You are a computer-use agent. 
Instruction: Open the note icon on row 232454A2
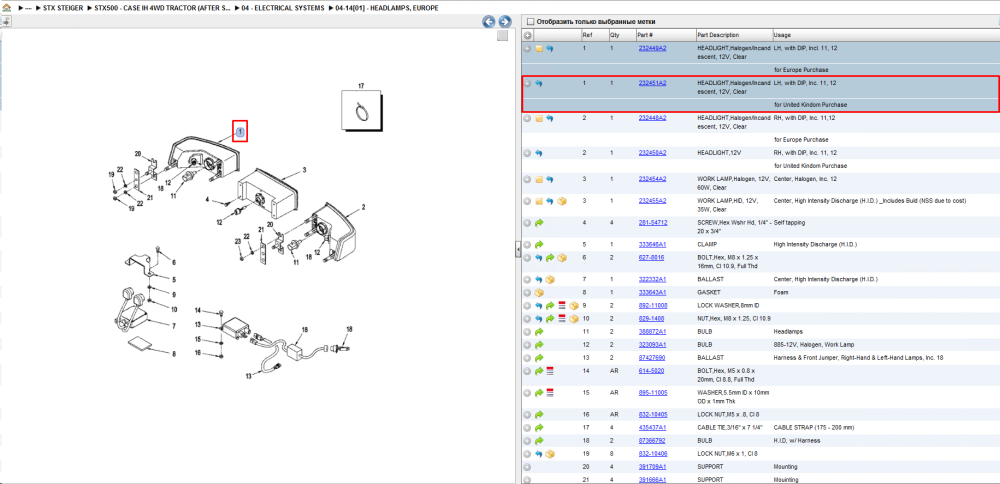click(x=539, y=180)
